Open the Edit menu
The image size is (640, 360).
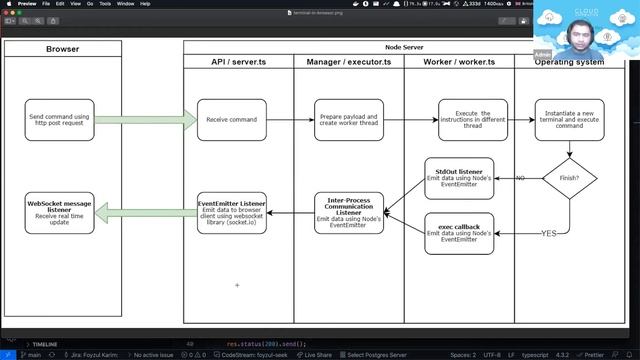[x=60, y=4]
